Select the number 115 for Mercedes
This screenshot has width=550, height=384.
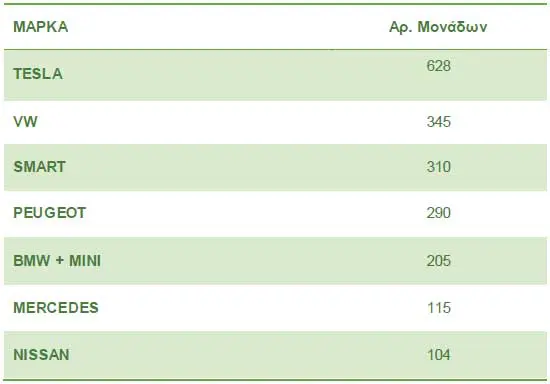(438, 308)
